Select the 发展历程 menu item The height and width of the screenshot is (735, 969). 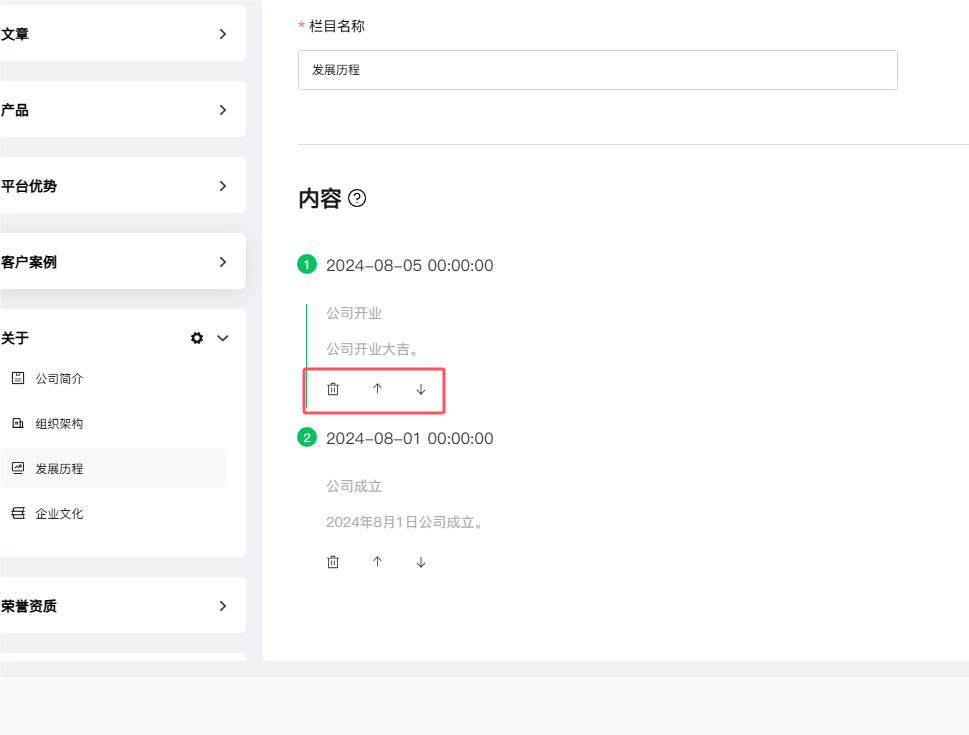(114, 468)
